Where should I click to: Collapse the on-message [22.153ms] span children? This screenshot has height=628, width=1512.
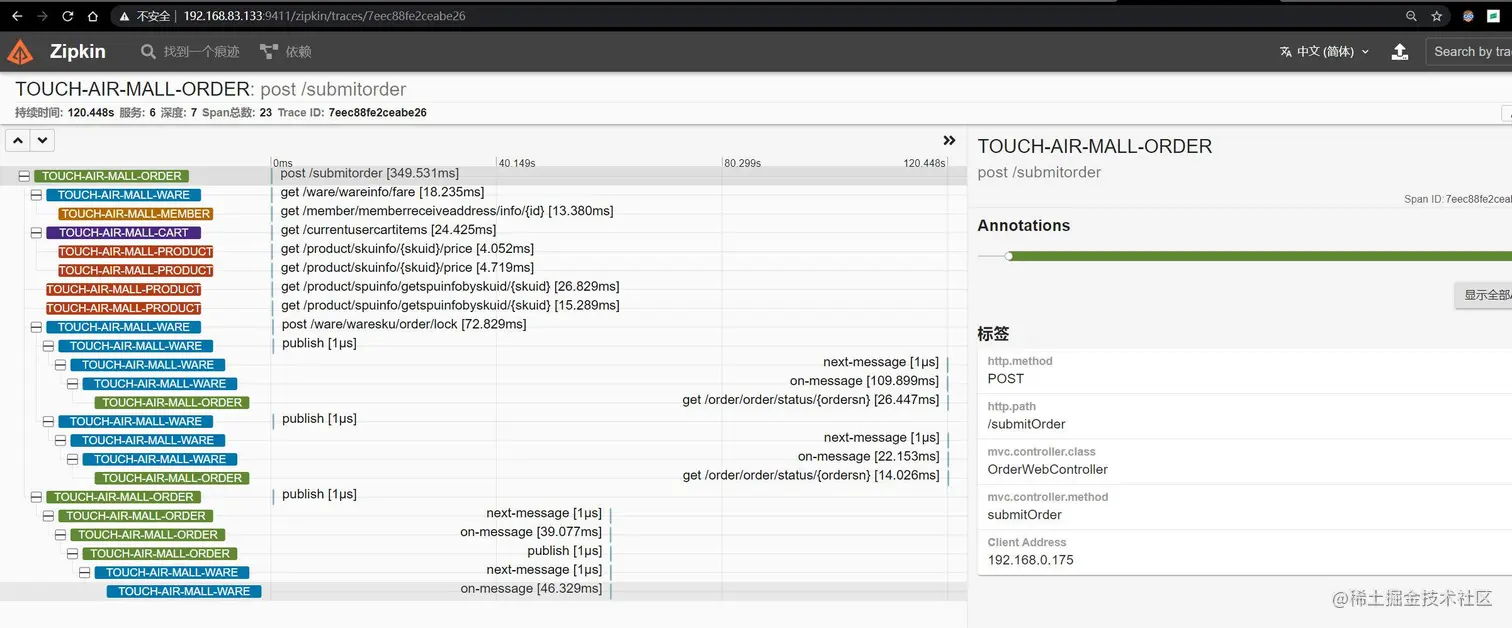point(72,459)
